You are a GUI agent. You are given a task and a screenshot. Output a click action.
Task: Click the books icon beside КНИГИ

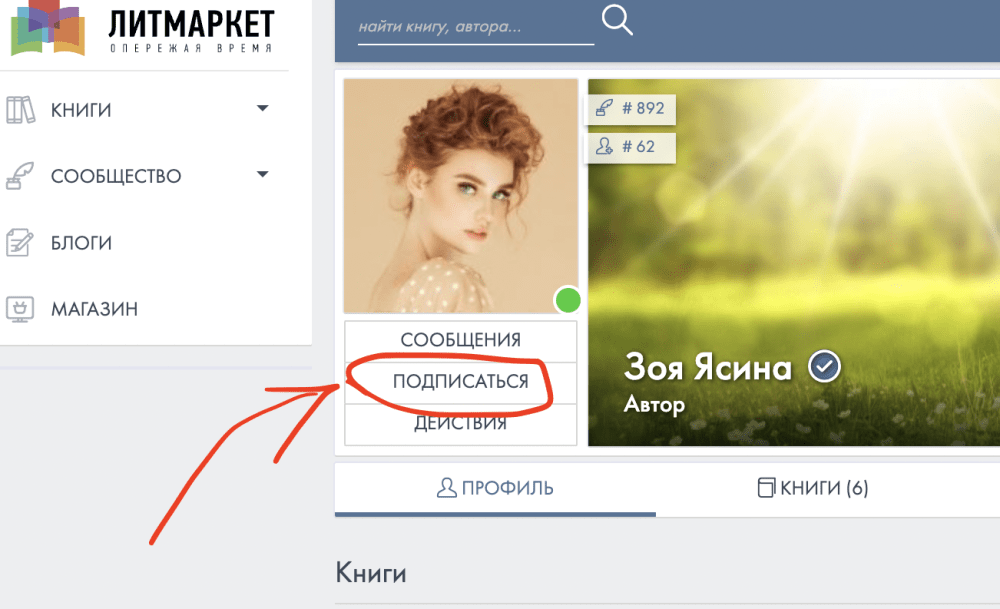tap(20, 110)
